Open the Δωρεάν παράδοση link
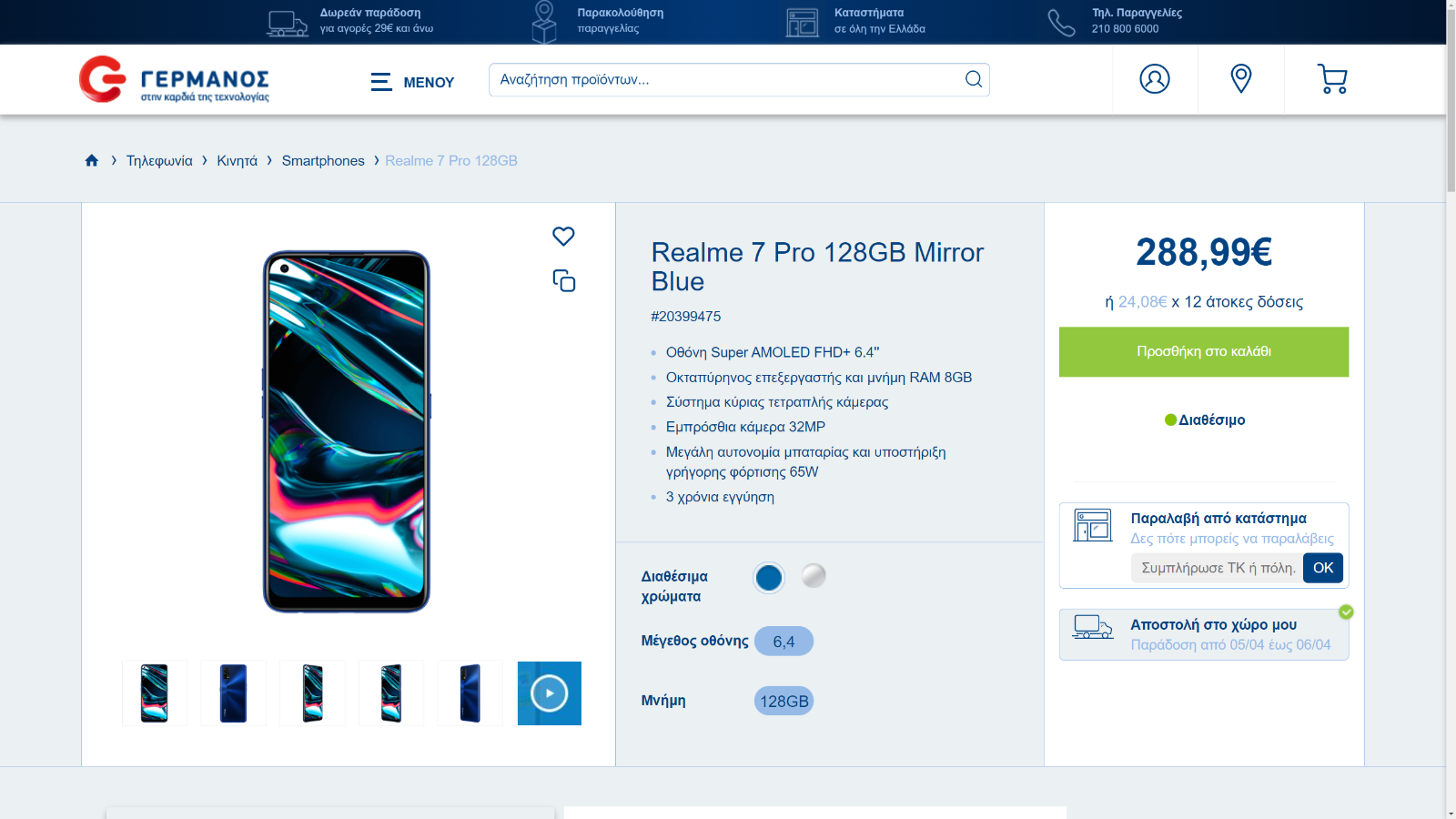Screen dimensions: 1456x819 pyautogui.click(x=377, y=21)
